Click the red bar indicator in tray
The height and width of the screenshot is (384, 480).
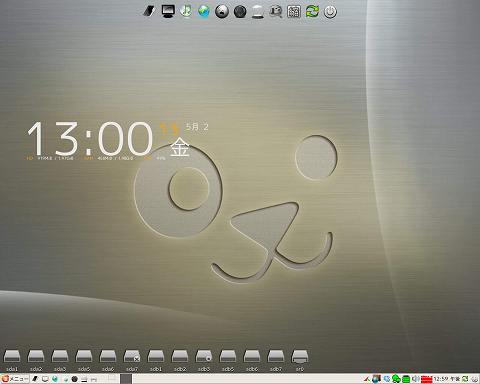[x=427, y=379]
